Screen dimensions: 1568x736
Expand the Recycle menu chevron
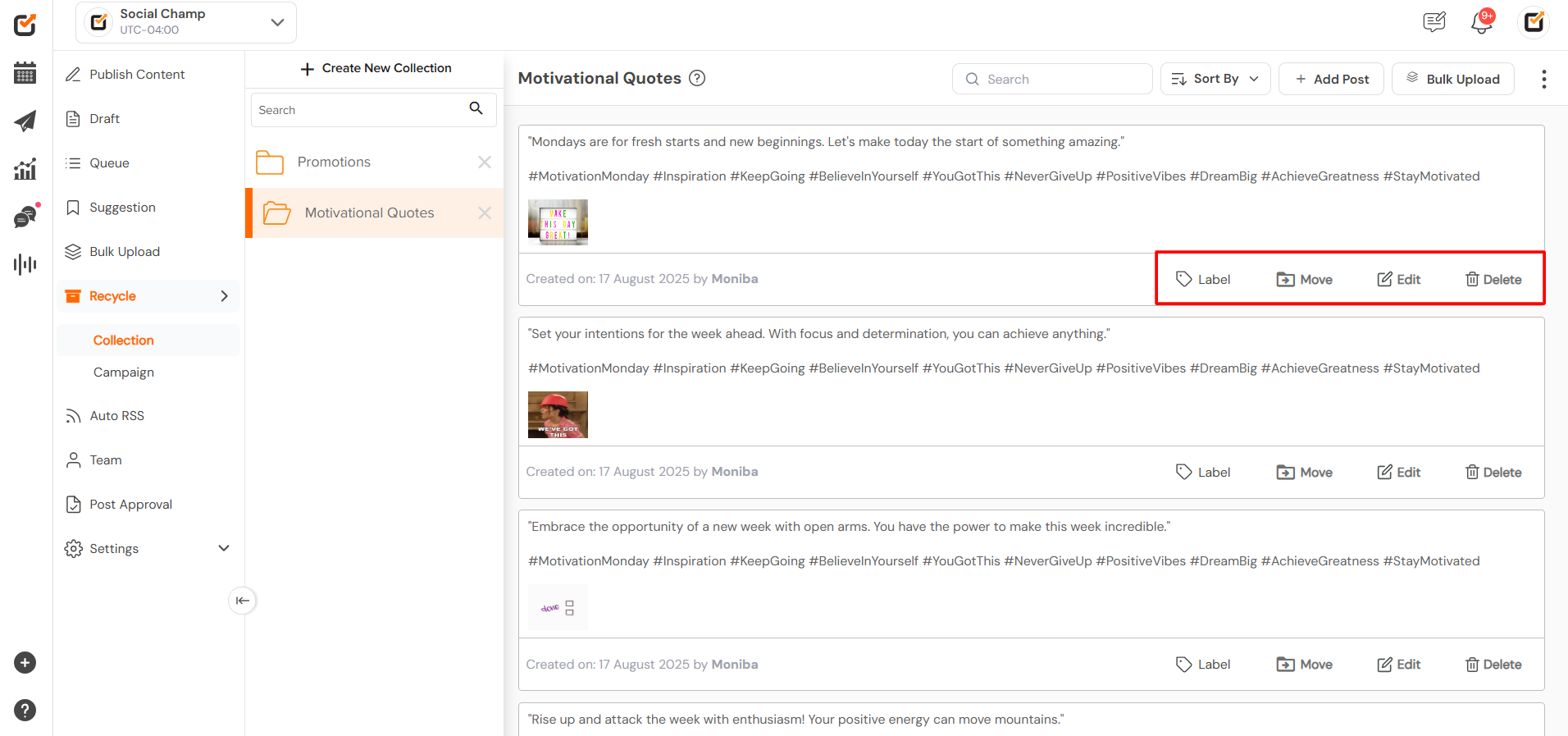(x=224, y=296)
